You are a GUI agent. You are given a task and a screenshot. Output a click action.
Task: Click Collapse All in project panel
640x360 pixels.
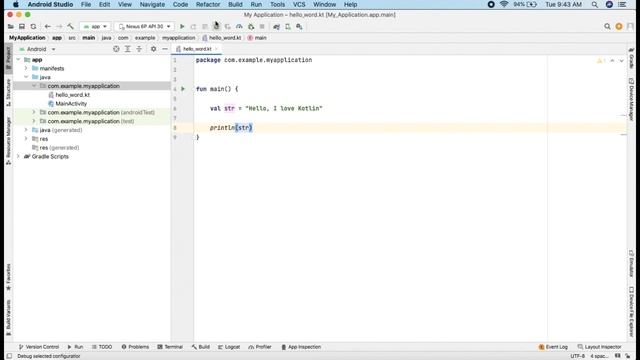(139, 49)
